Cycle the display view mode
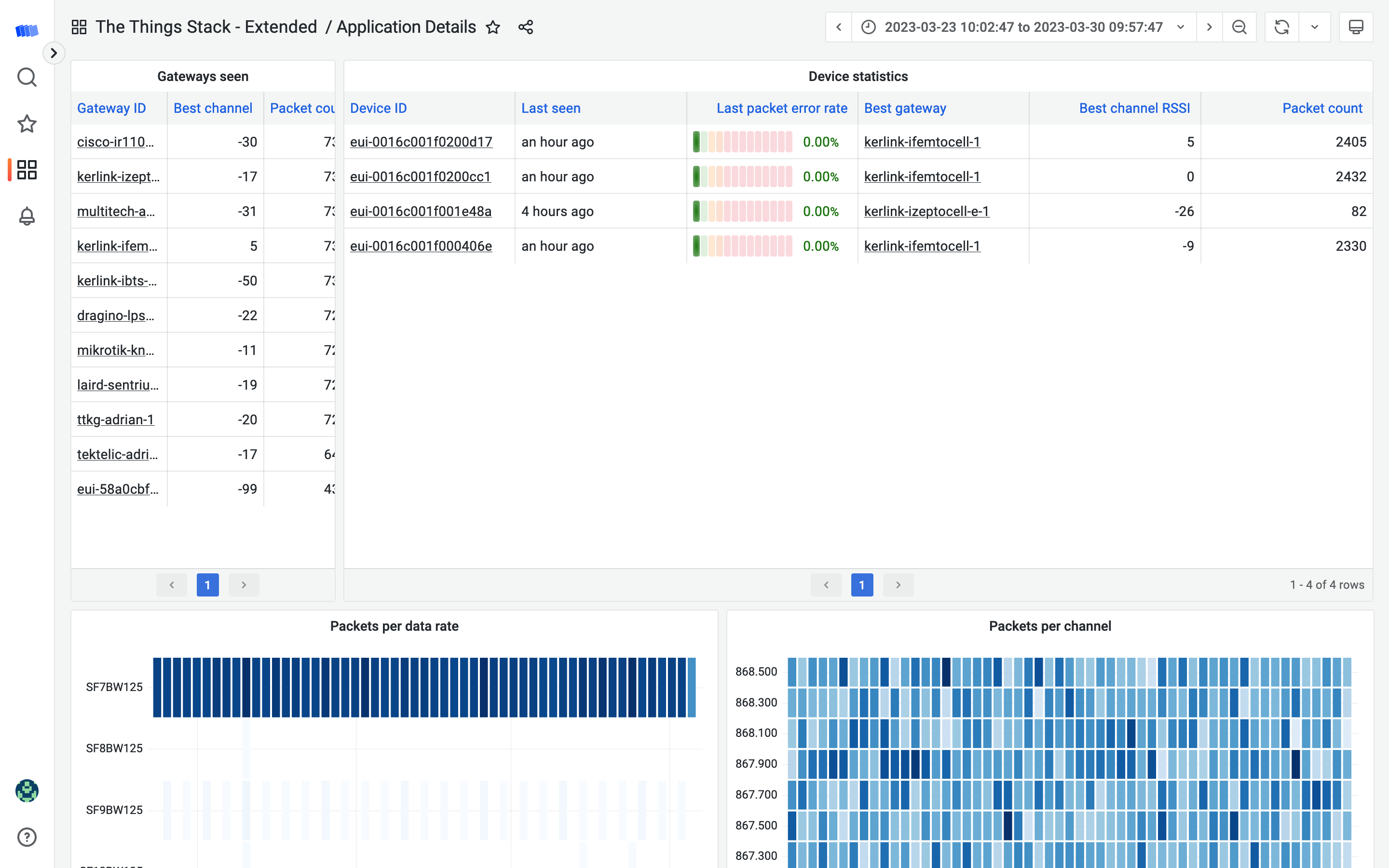 tap(1356, 27)
